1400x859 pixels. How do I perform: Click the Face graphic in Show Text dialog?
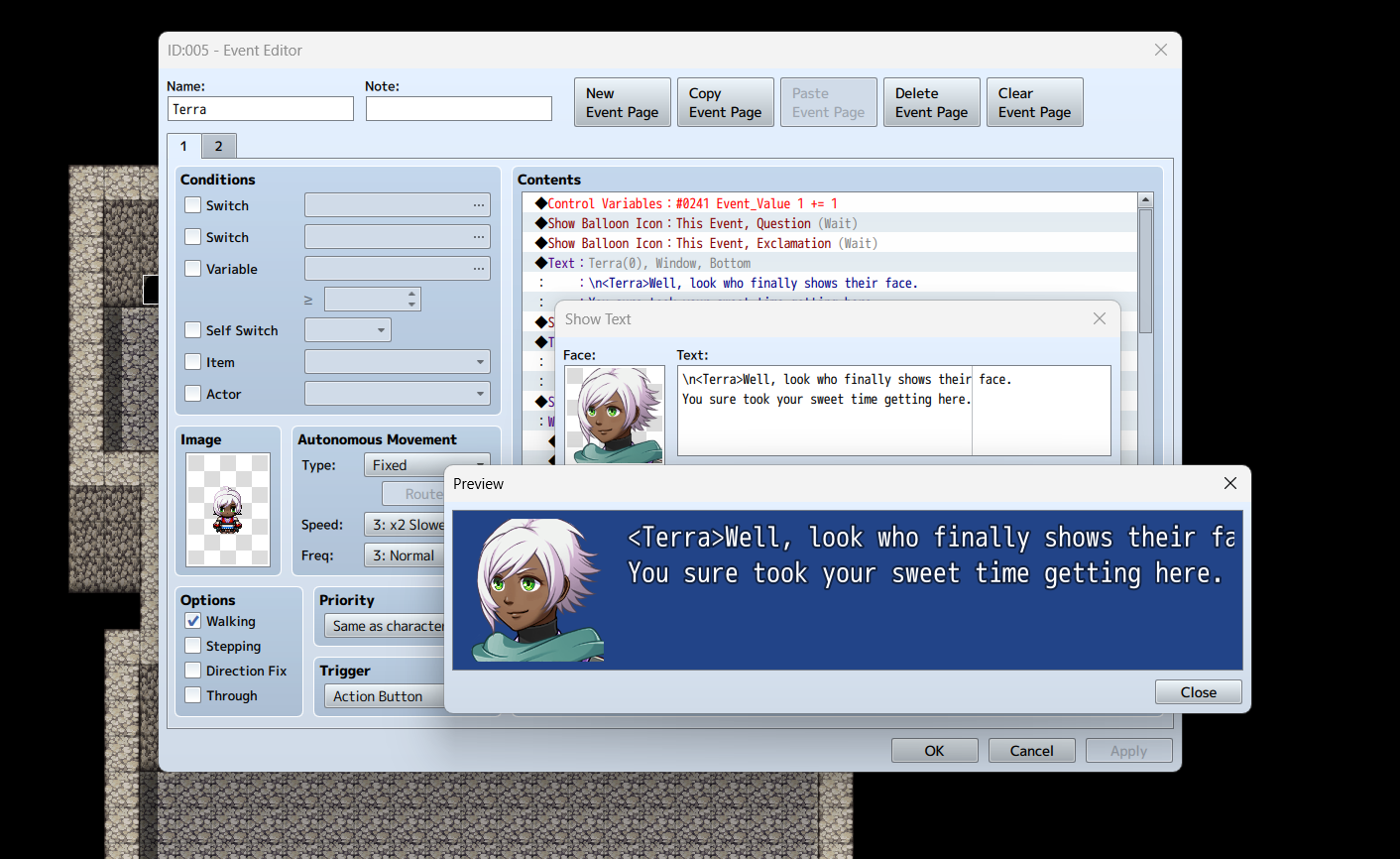[614, 417]
